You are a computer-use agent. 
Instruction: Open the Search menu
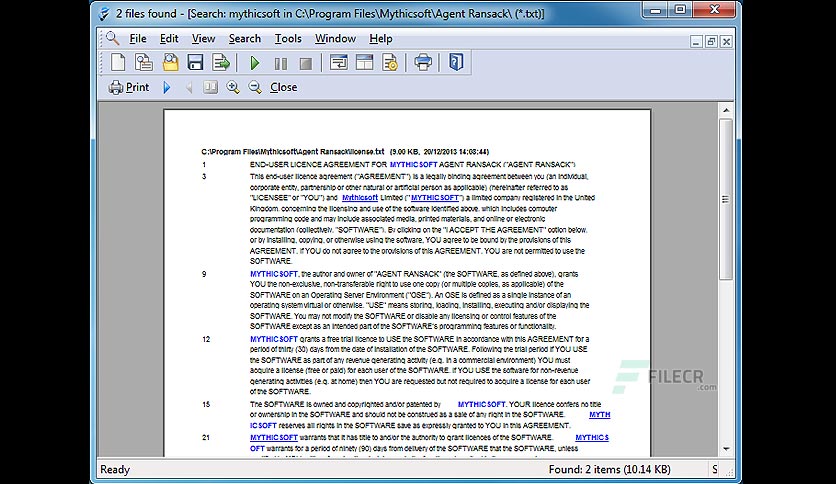point(245,38)
